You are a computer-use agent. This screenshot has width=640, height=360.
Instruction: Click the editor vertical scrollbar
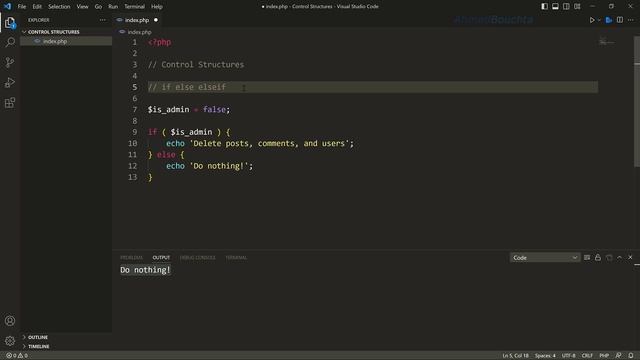pyautogui.click(x=637, y=102)
